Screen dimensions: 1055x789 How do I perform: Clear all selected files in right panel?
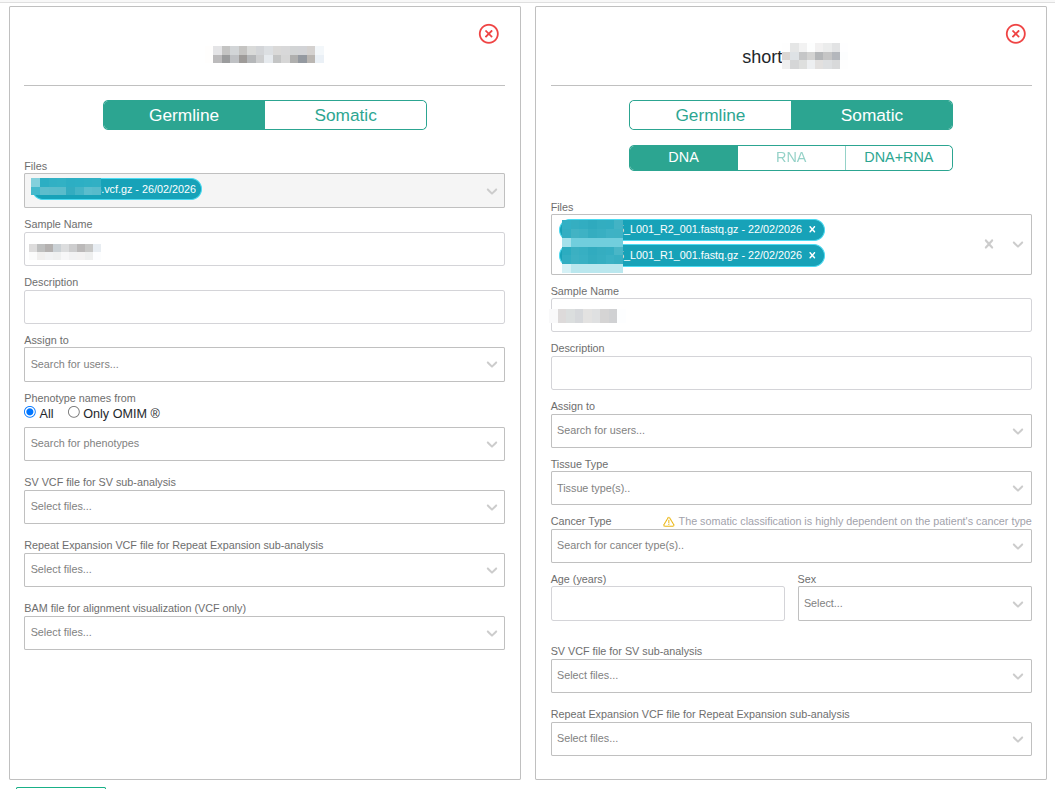click(988, 244)
